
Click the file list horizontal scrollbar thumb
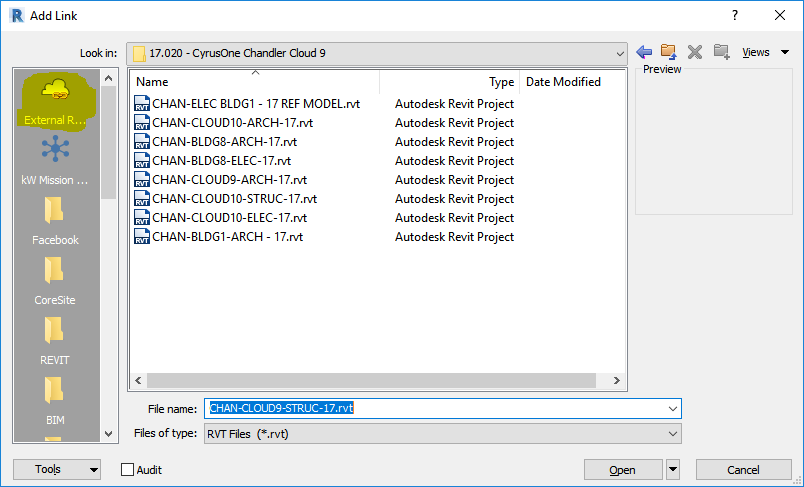click(x=371, y=380)
